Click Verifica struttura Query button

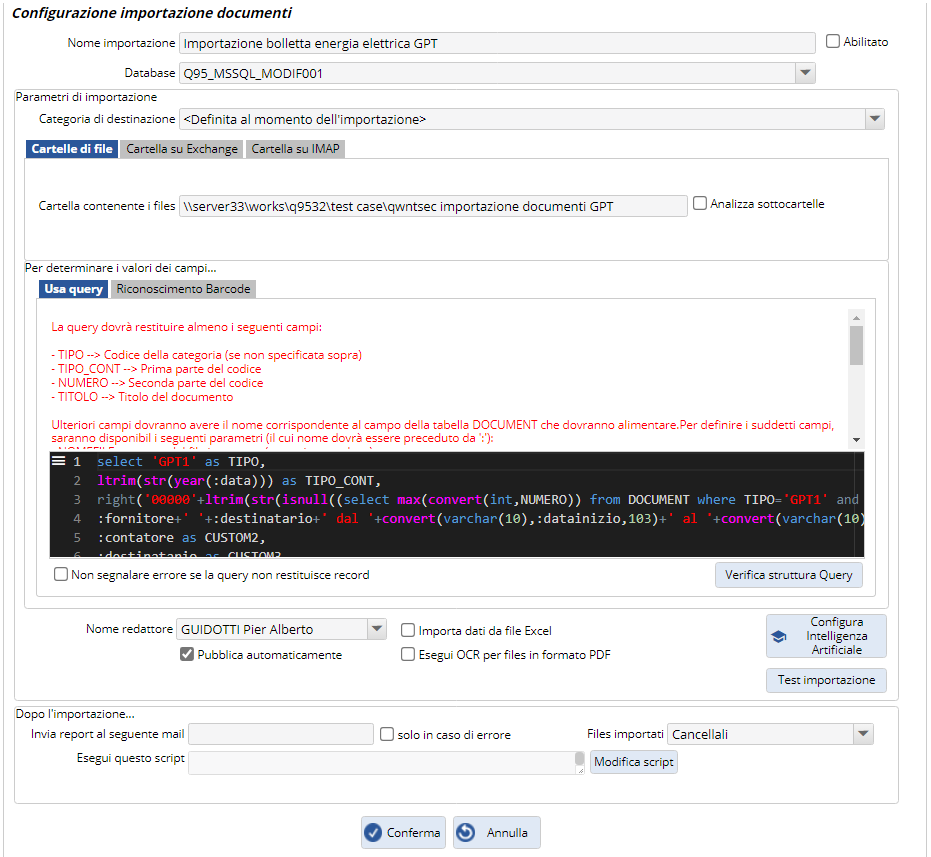788,575
